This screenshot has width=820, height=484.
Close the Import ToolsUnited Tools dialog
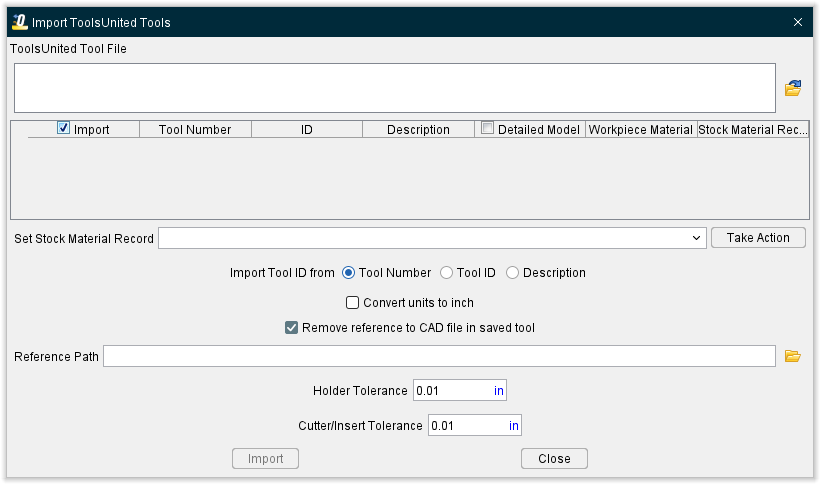[x=798, y=22]
